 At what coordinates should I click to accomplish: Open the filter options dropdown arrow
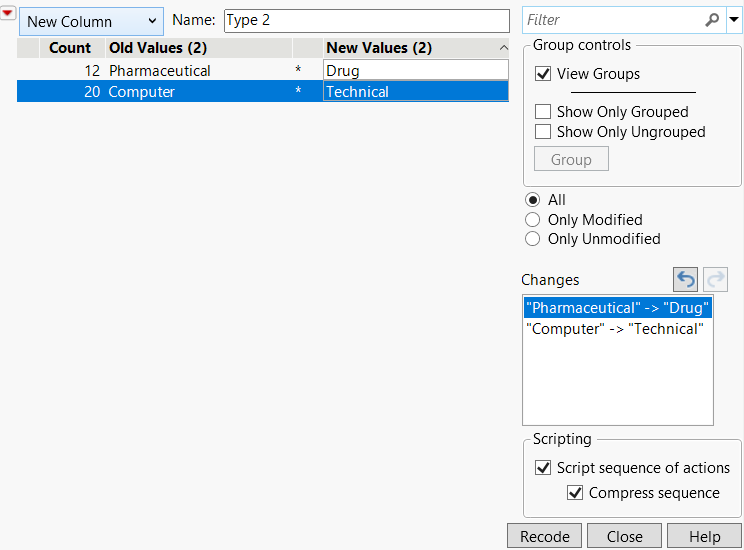tap(734, 20)
